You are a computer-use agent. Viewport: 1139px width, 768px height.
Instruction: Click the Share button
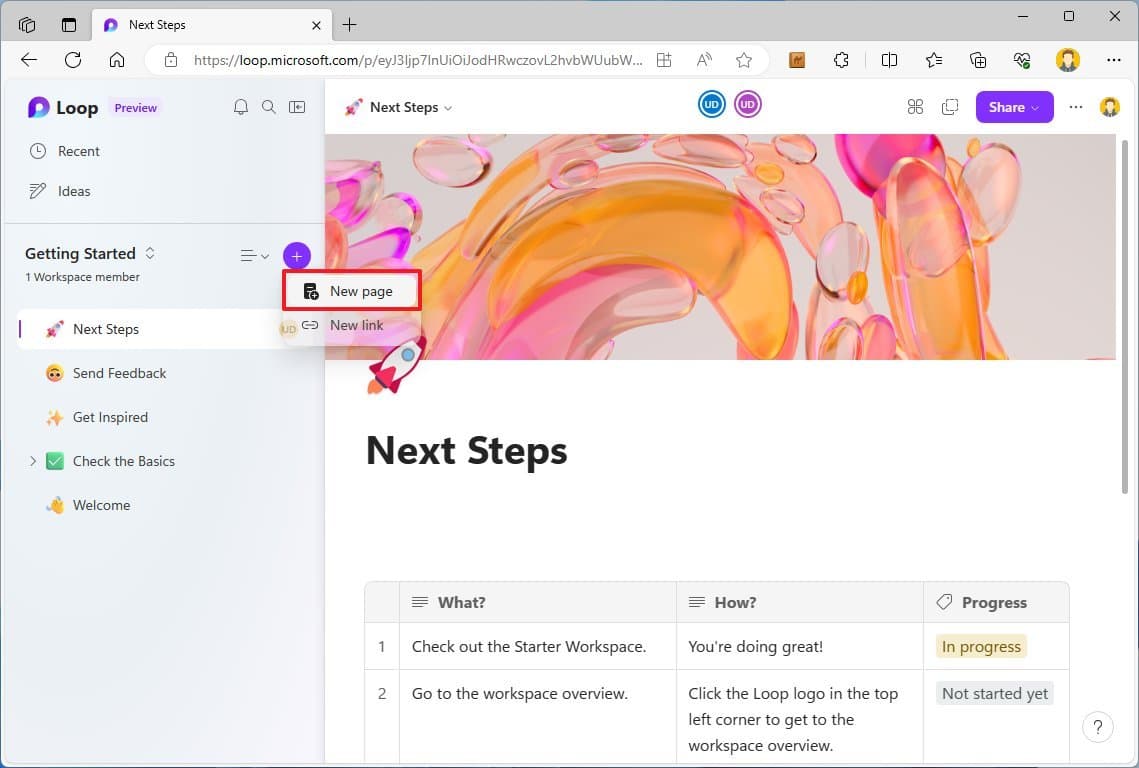pos(1014,107)
